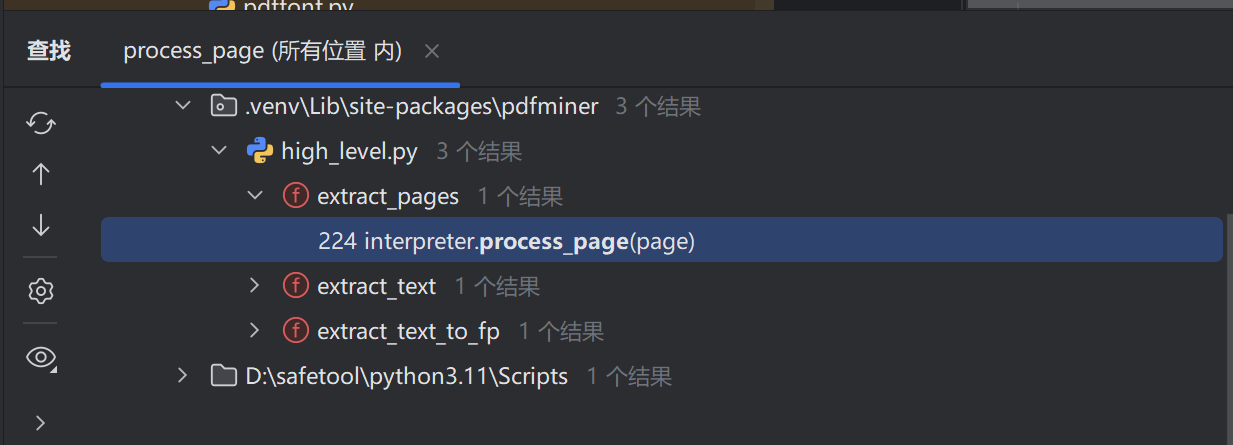Expand the extract_text_to_fp function node

[255, 330]
